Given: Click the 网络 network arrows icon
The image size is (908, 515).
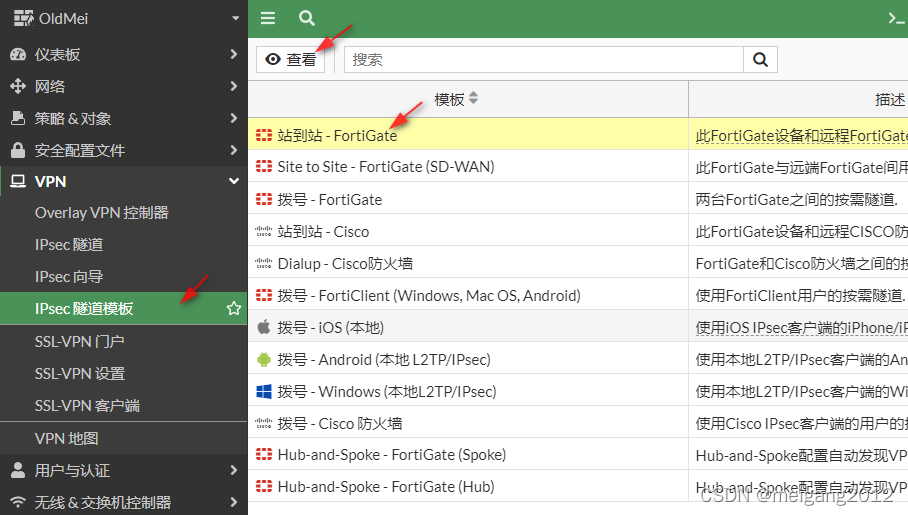Looking at the screenshot, I should (x=18, y=86).
